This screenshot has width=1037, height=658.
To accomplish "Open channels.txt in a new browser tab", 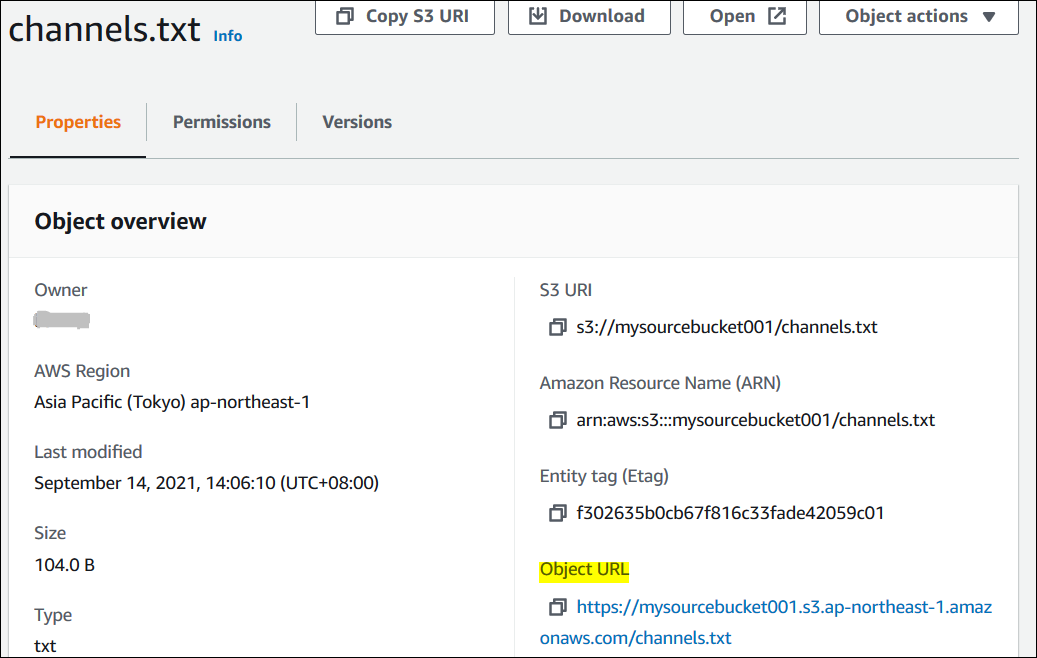I will click(744, 15).
